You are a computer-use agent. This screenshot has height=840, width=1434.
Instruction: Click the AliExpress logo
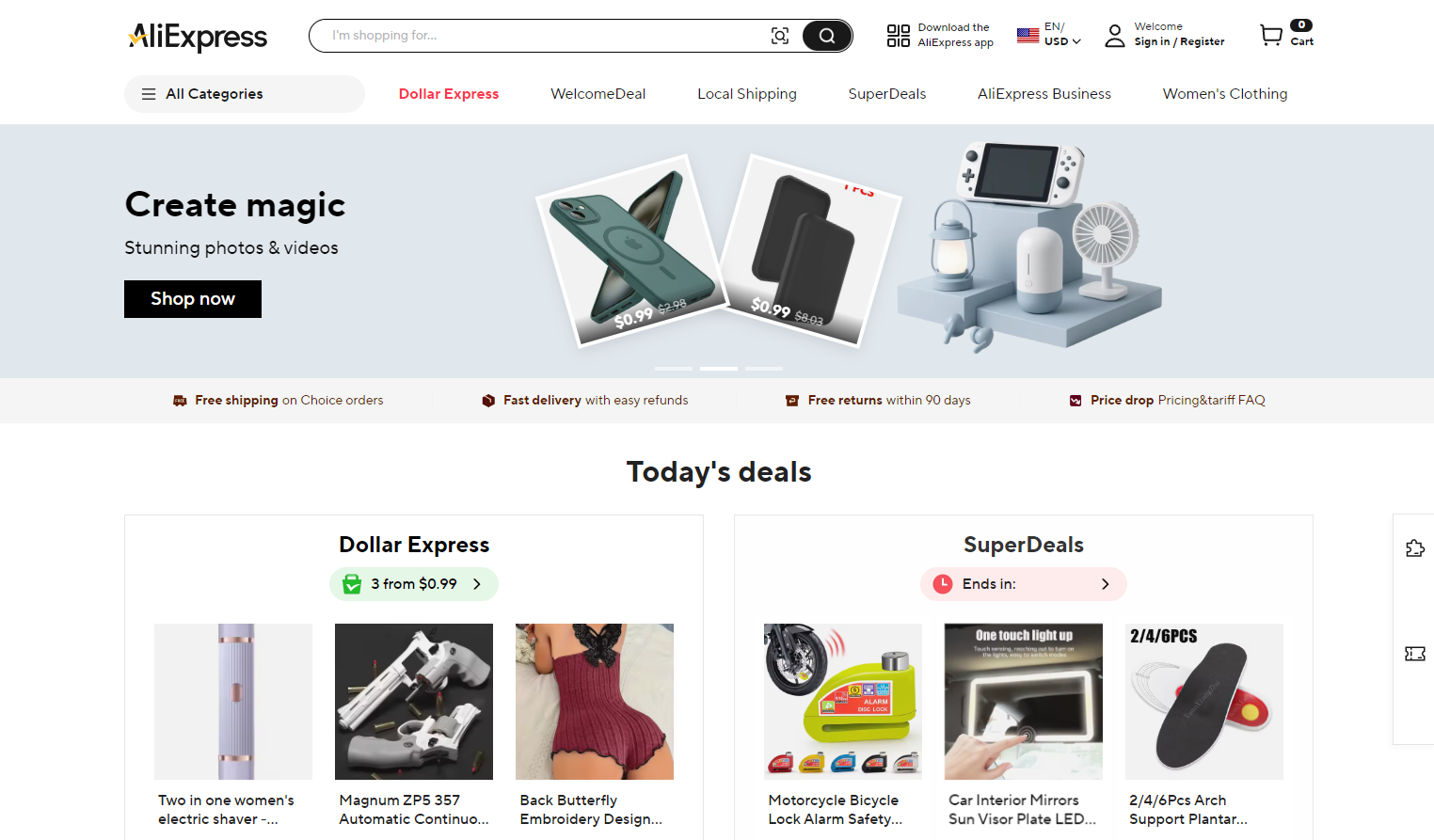click(x=198, y=37)
